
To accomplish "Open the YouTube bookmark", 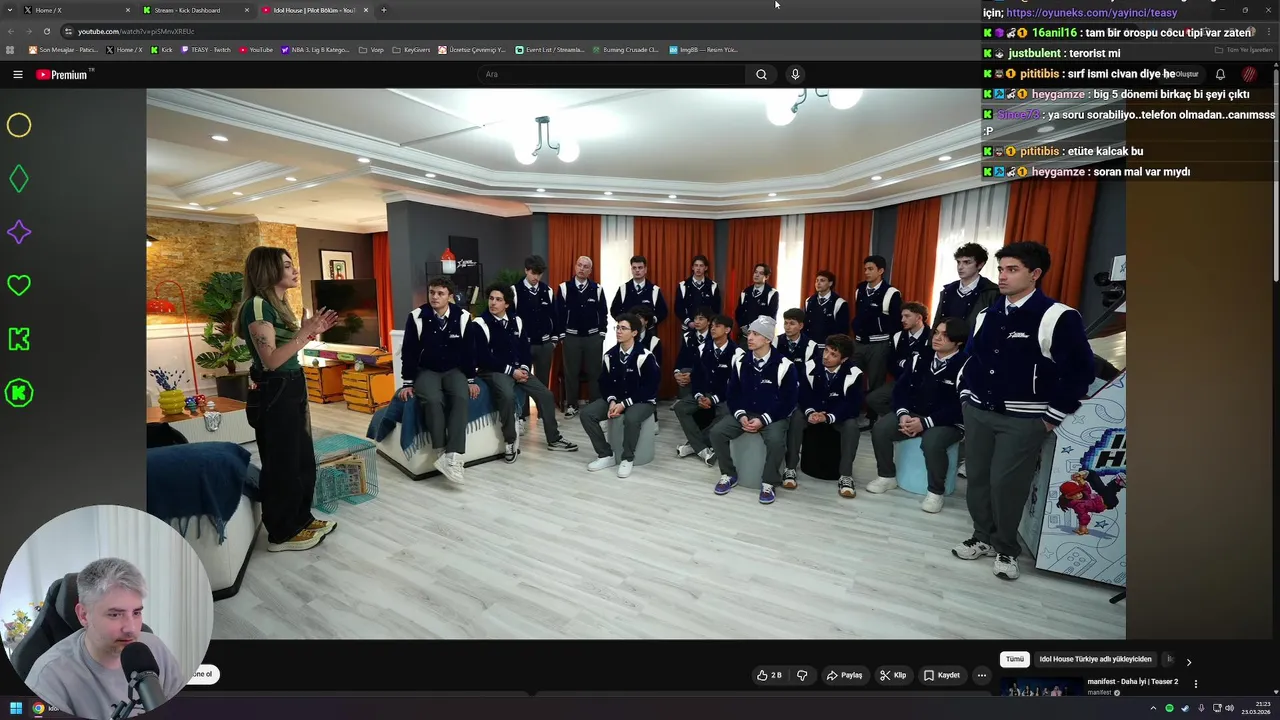I will pyautogui.click(x=256, y=49).
